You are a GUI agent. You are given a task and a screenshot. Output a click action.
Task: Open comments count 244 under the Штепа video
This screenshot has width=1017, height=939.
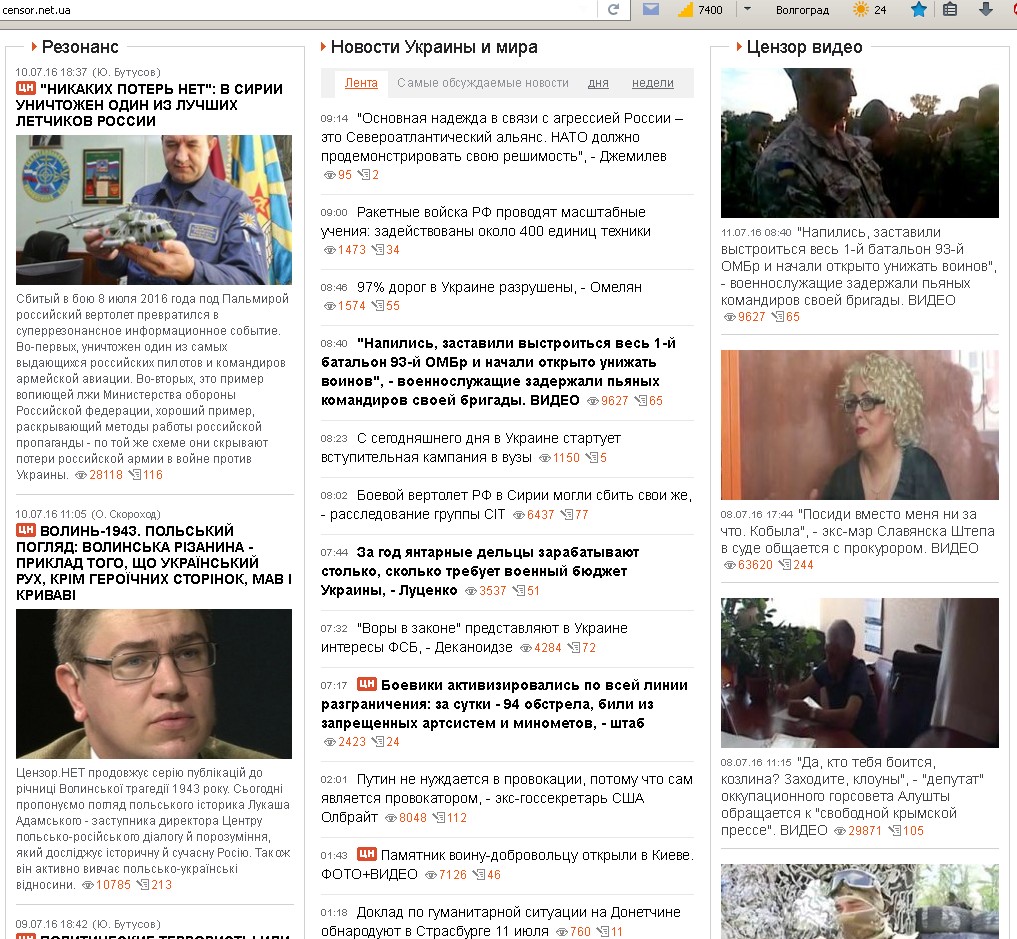click(x=796, y=565)
